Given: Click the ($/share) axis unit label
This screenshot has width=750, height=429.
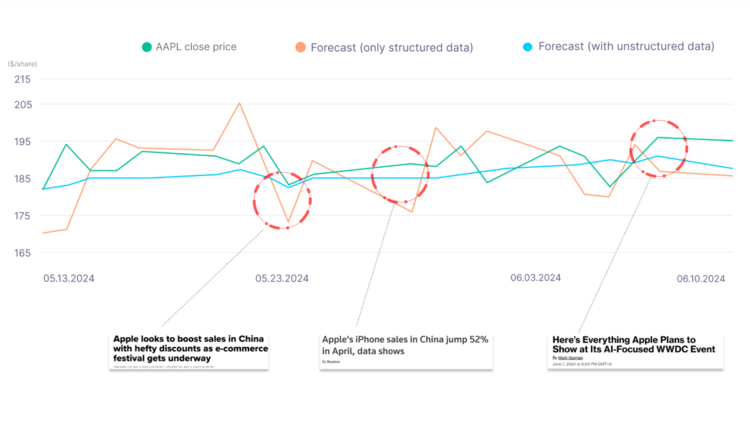Looking at the screenshot, I should tap(22, 63).
